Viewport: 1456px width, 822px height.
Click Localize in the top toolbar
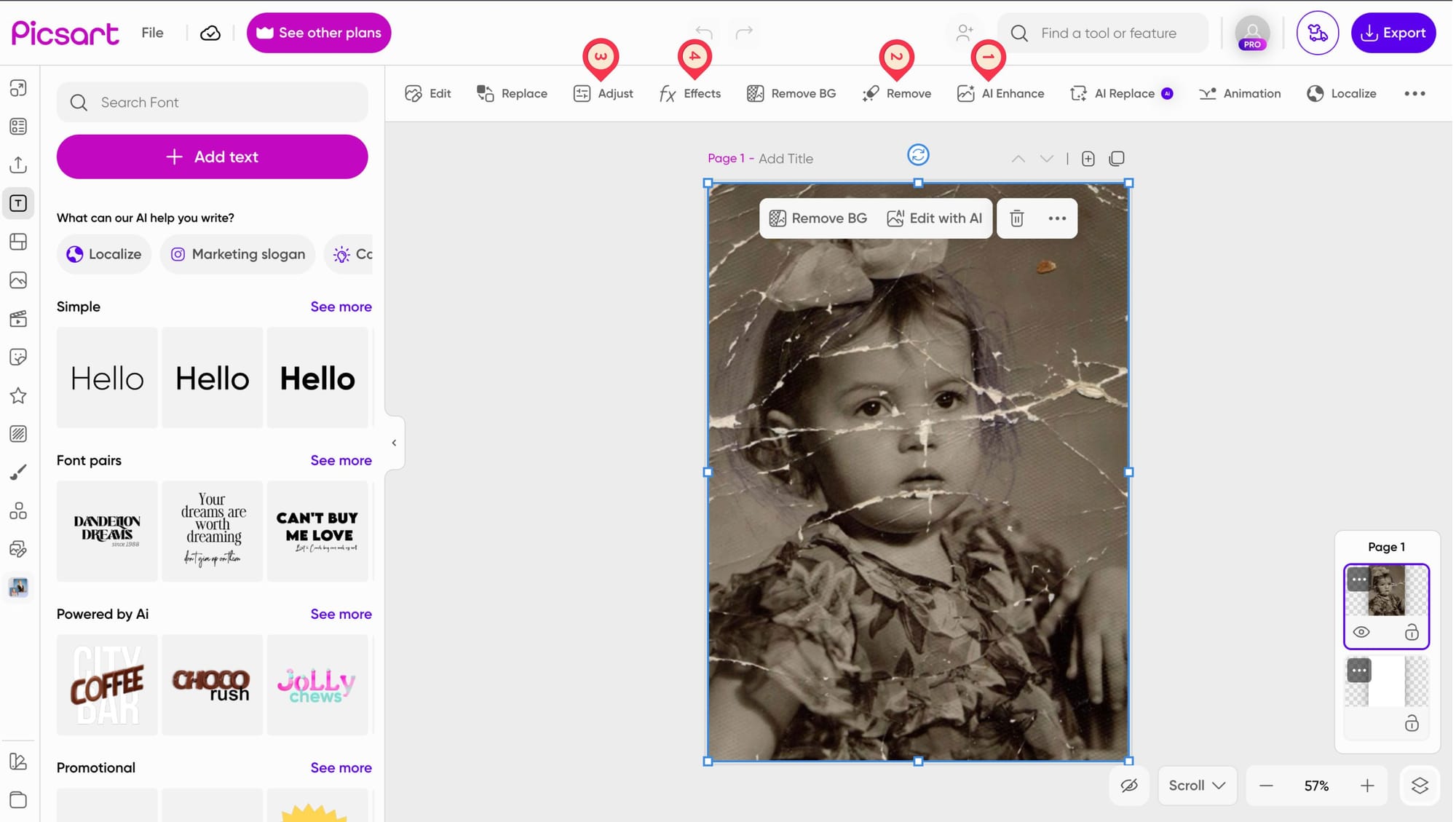1342,93
